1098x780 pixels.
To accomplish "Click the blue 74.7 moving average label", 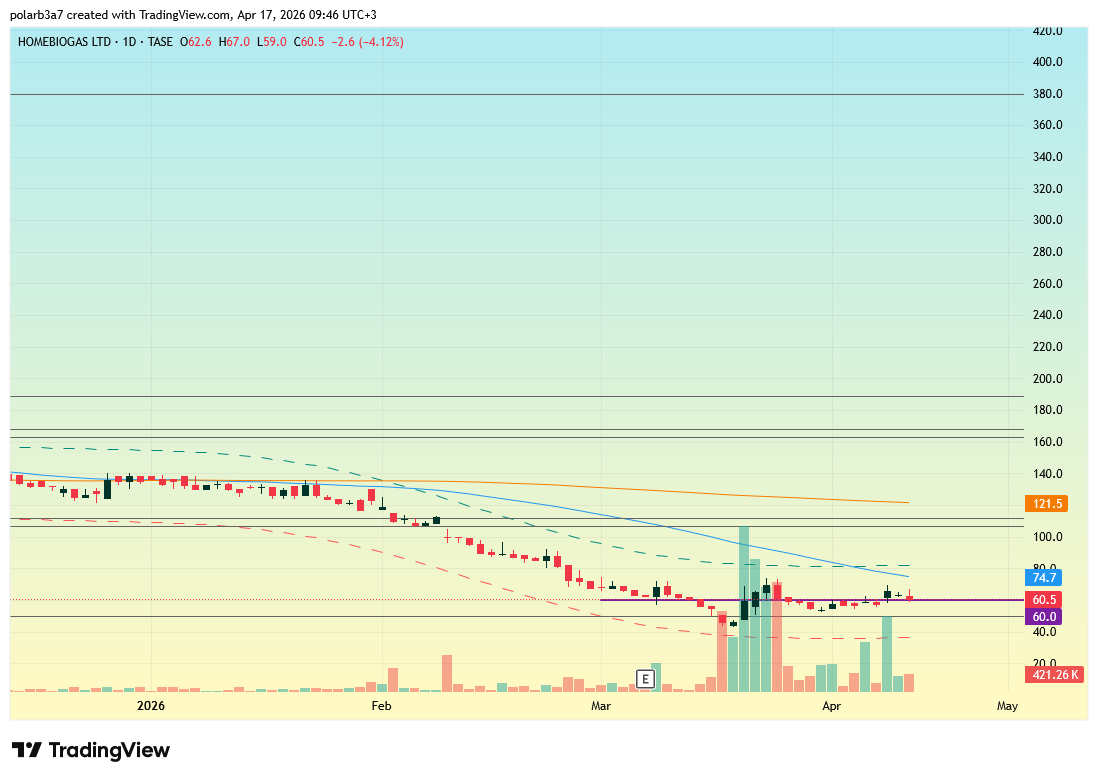I will [1043, 578].
